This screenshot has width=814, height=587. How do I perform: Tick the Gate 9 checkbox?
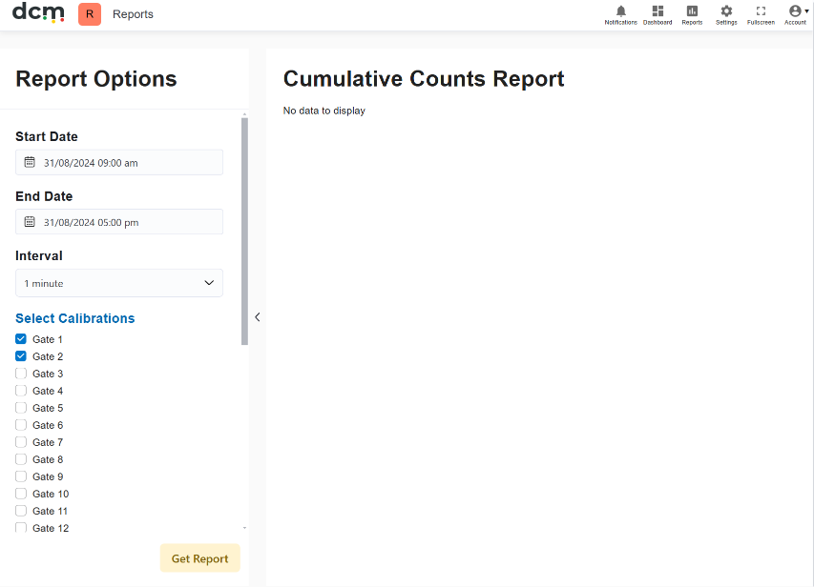pyautogui.click(x=21, y=476)
